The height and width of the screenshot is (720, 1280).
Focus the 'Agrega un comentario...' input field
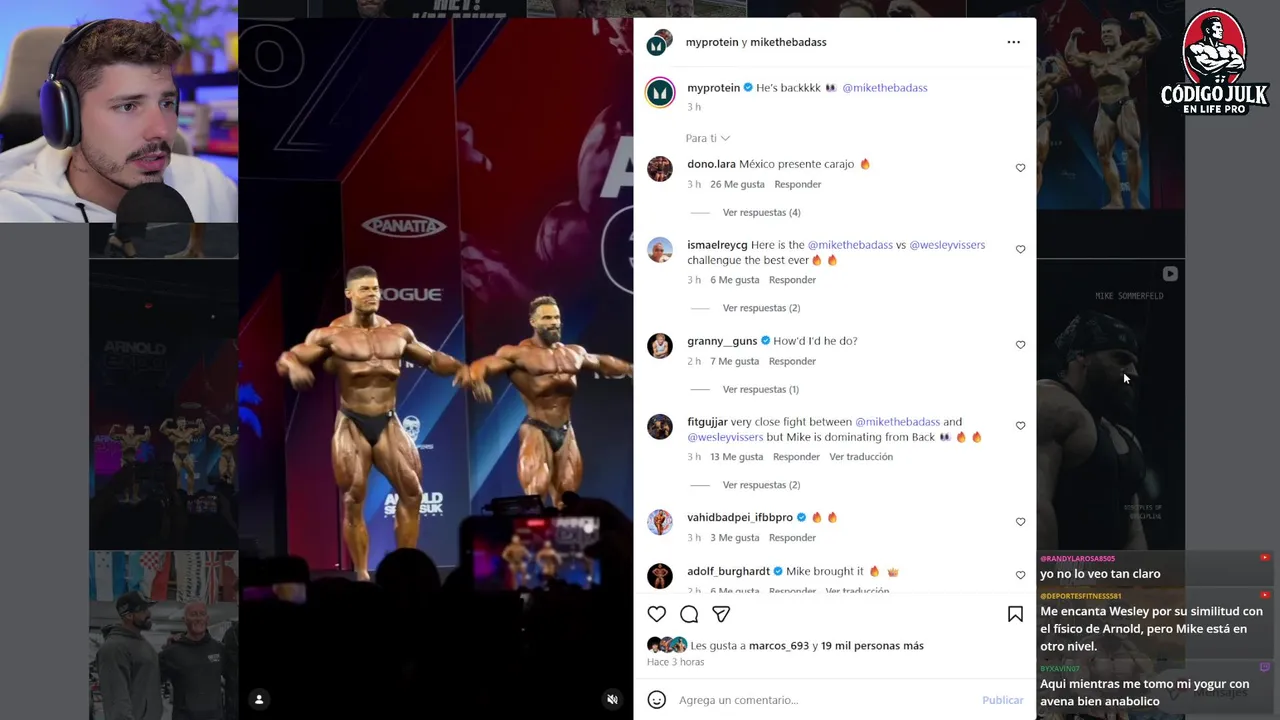[x=825, y=700]
